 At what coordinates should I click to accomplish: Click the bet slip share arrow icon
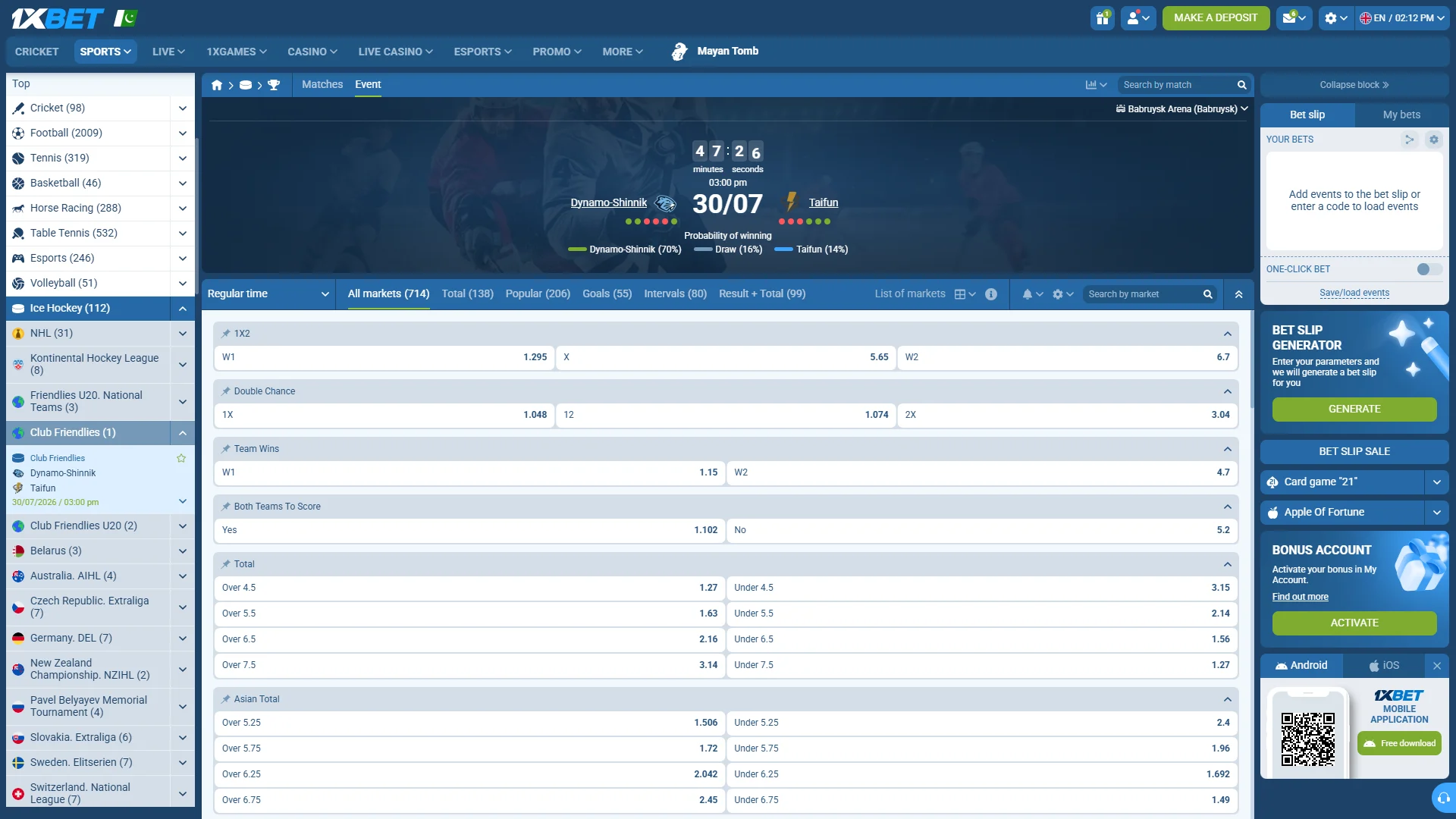[1410, 140]
